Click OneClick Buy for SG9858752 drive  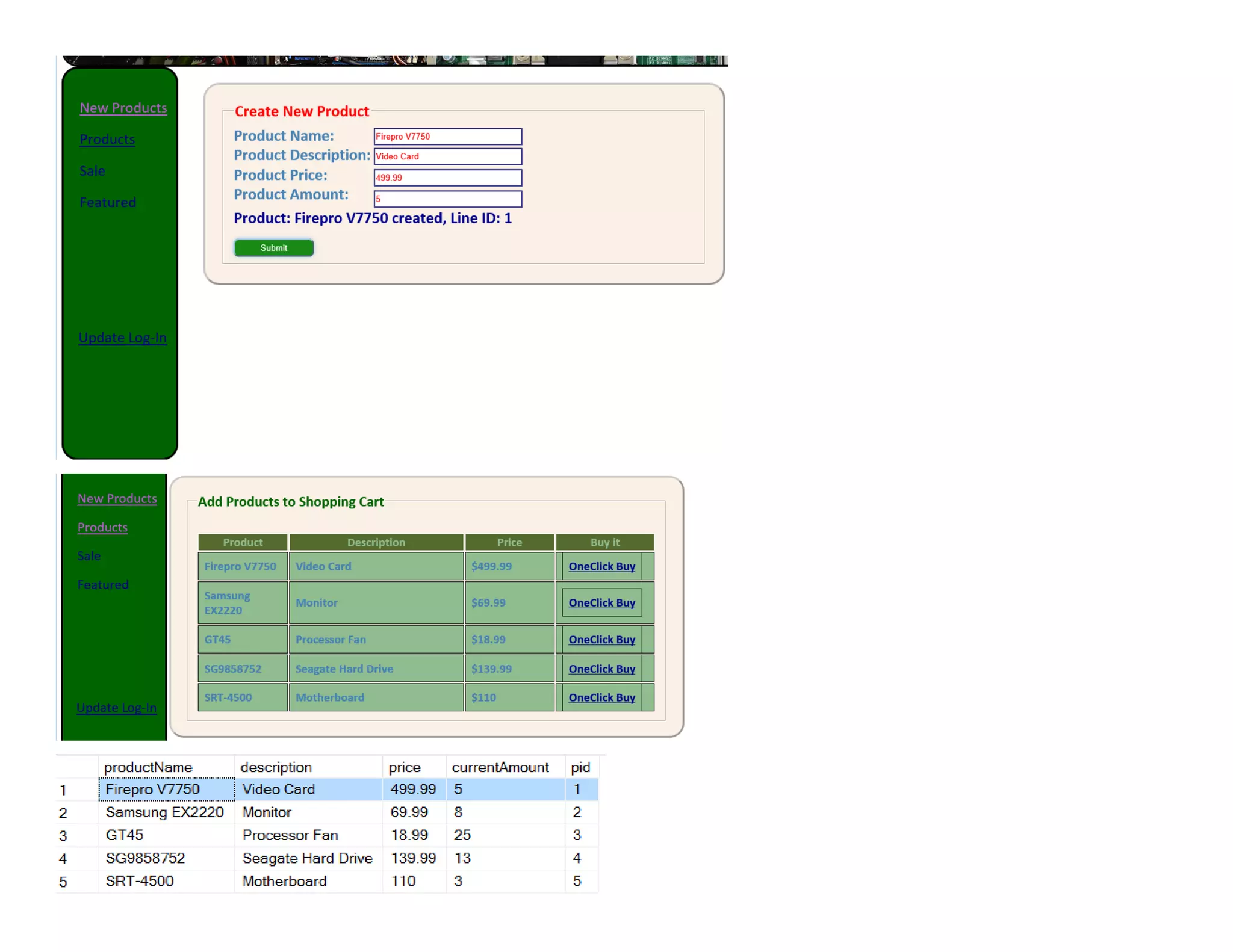601,669
